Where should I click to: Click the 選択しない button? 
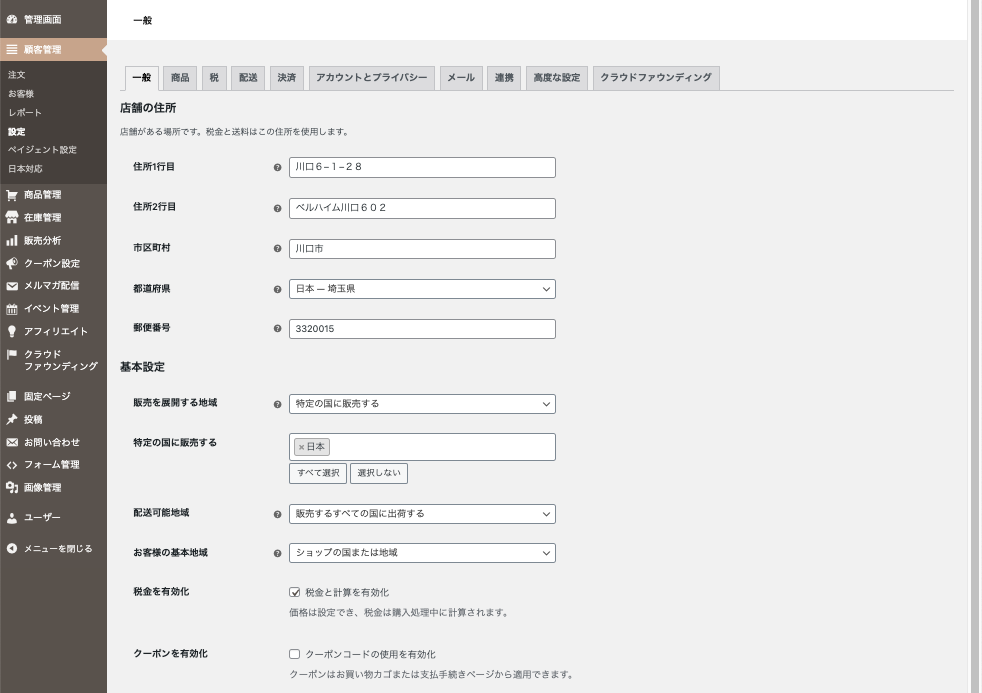(379, 473)
